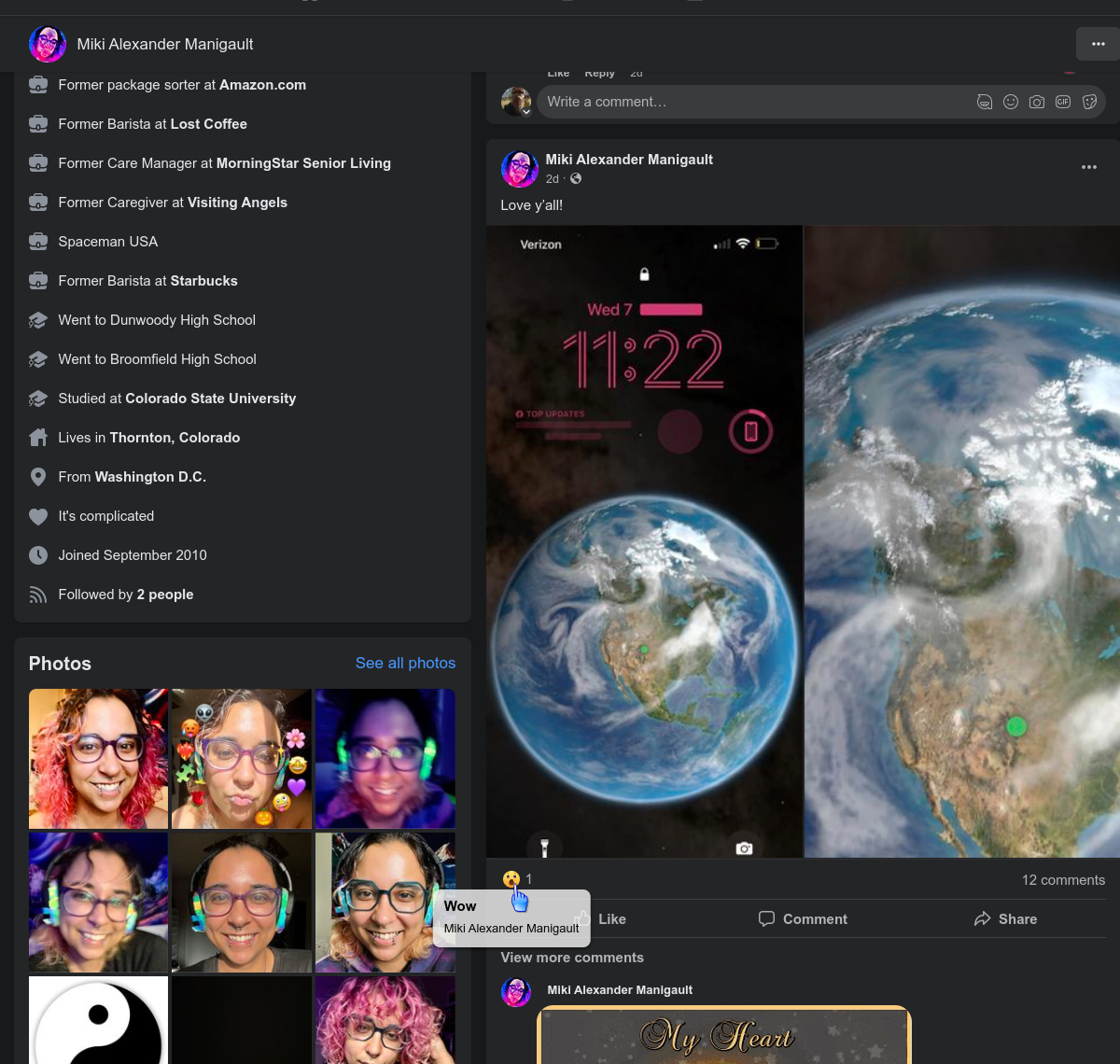Open See all photos link
Image resolution: width=1120 pixels, height=1064 pixels.
point(405,663)
